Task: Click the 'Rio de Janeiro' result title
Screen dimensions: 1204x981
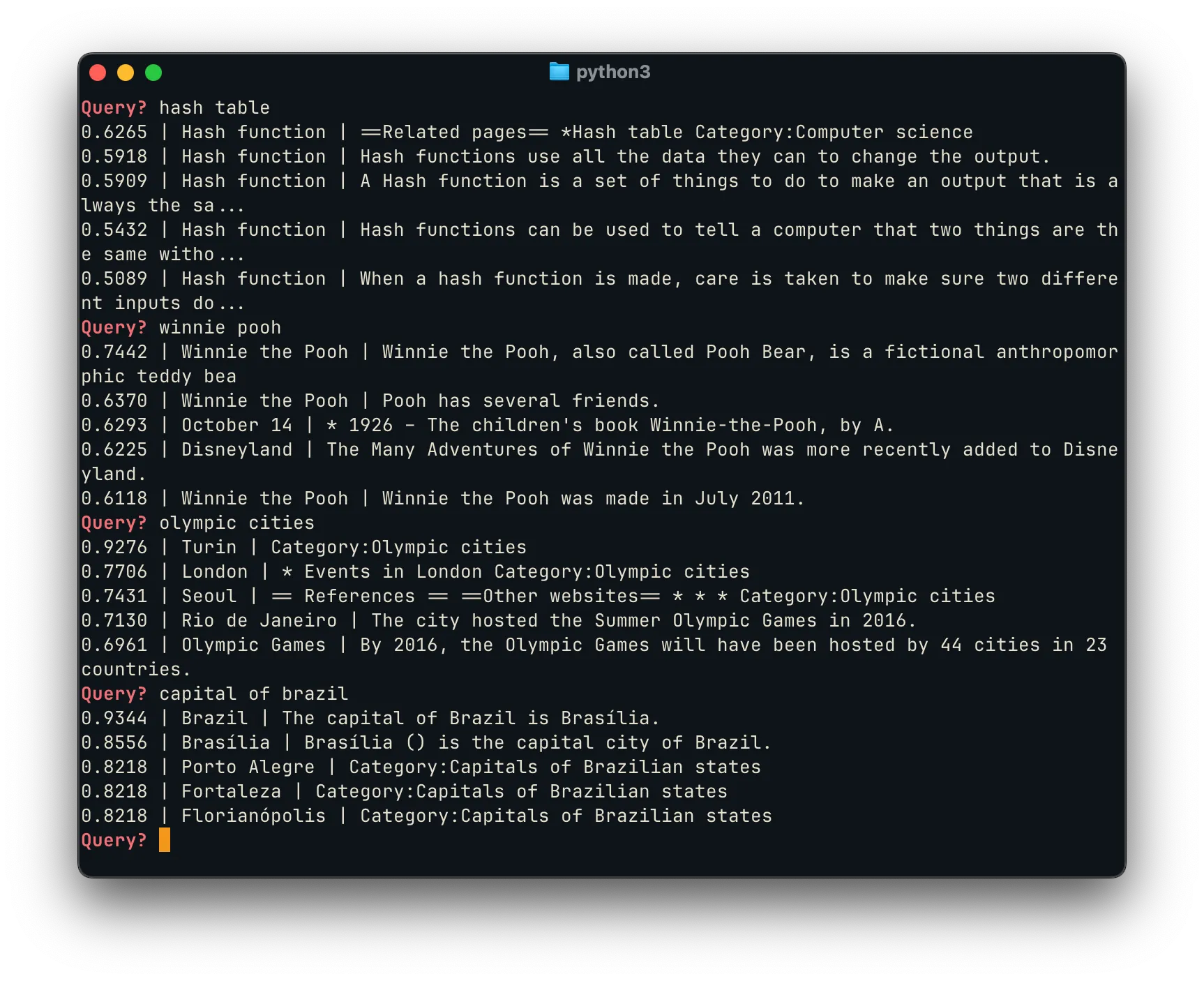Action: (259, 620)
